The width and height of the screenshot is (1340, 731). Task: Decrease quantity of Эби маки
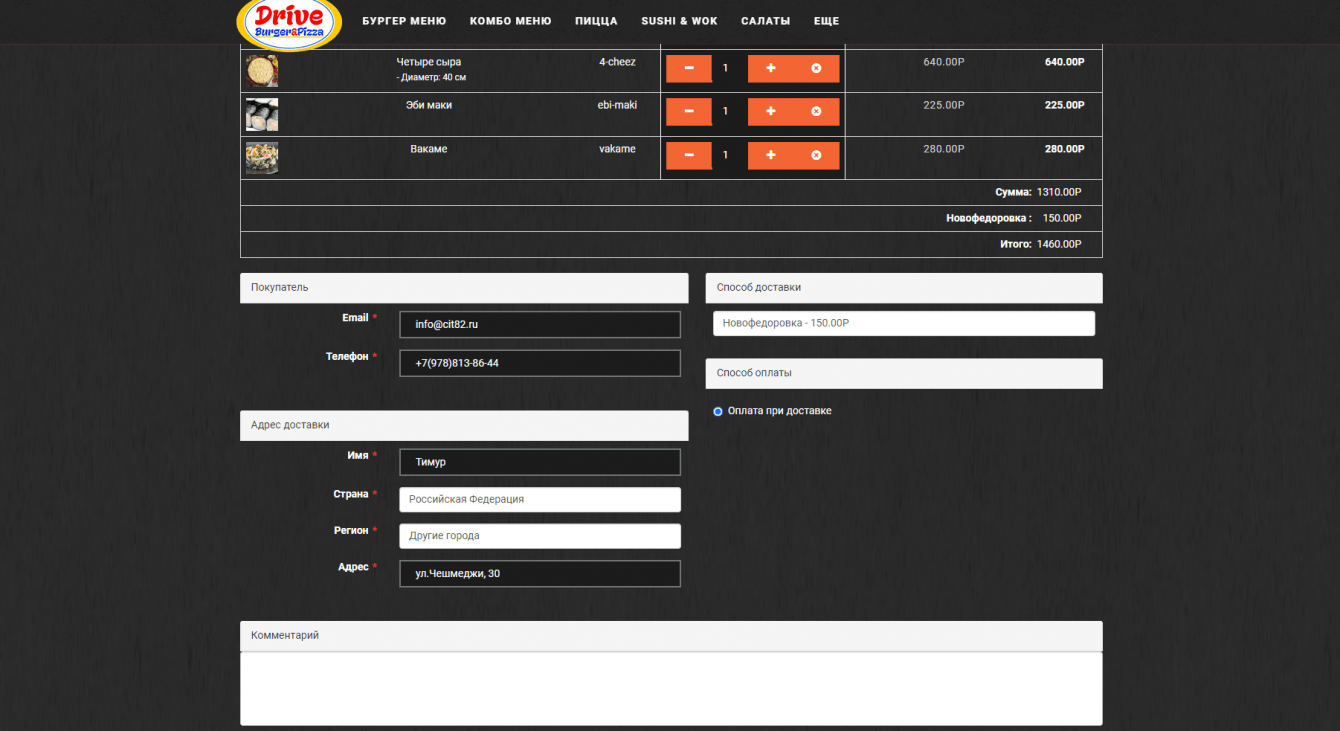tap(689, 111)
